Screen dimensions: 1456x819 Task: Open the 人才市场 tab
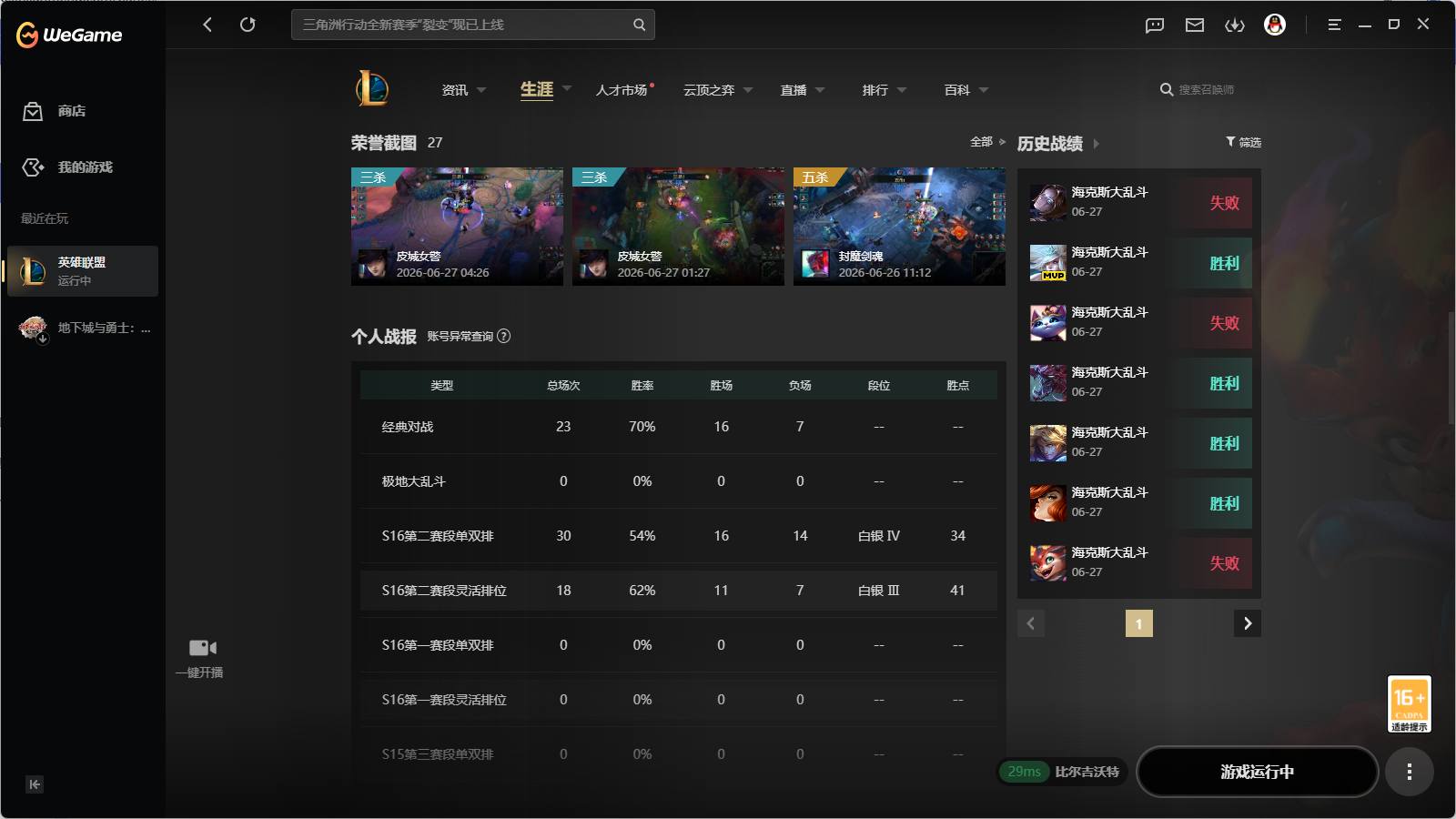[622, 90]
